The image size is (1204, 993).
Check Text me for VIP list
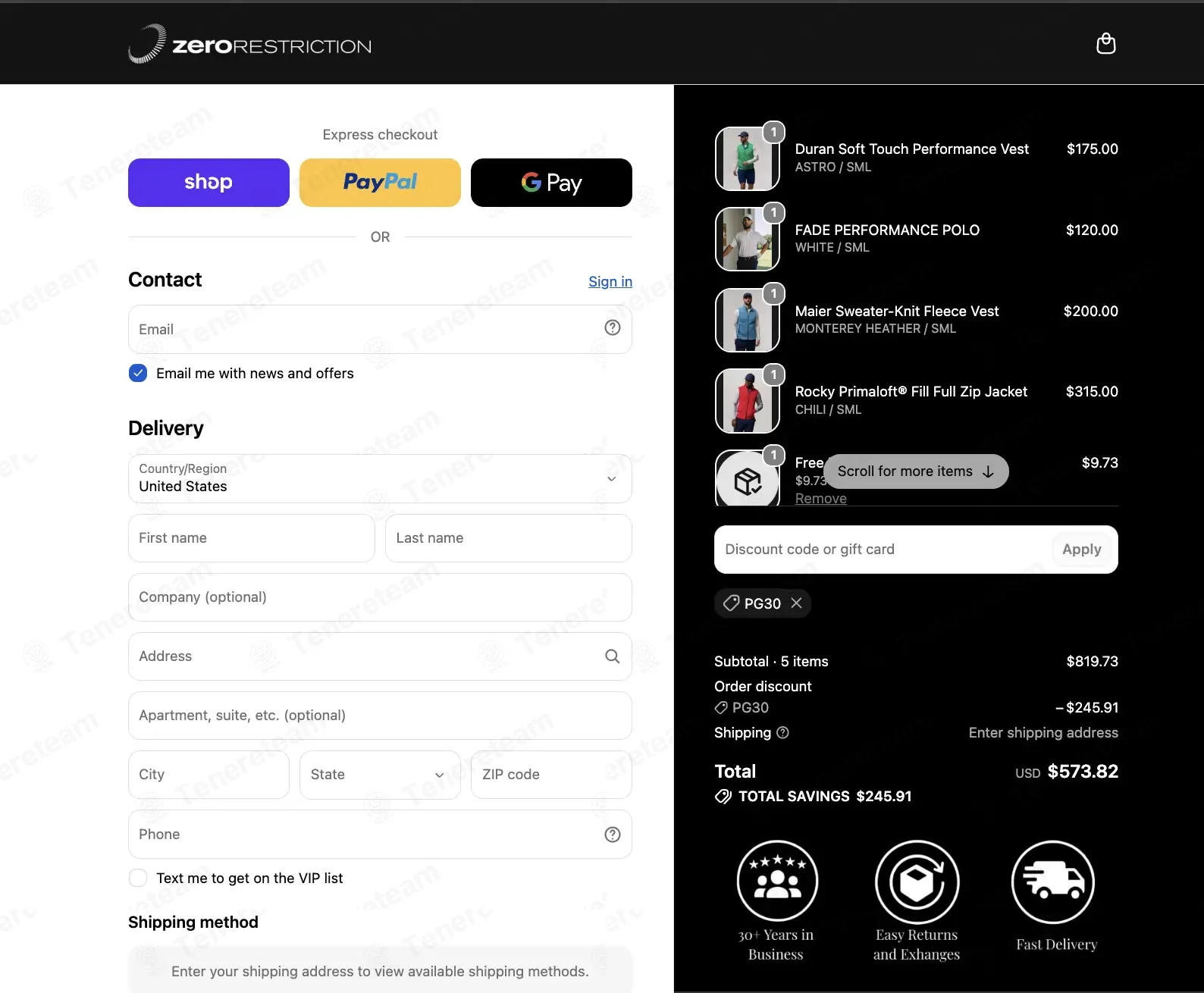click(x=138, y=878)
